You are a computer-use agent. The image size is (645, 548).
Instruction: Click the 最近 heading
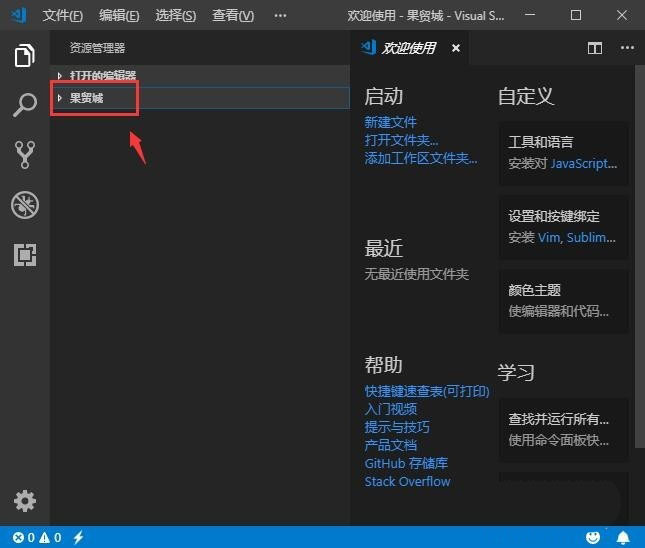pyautogui.click(x=383, y=248)
